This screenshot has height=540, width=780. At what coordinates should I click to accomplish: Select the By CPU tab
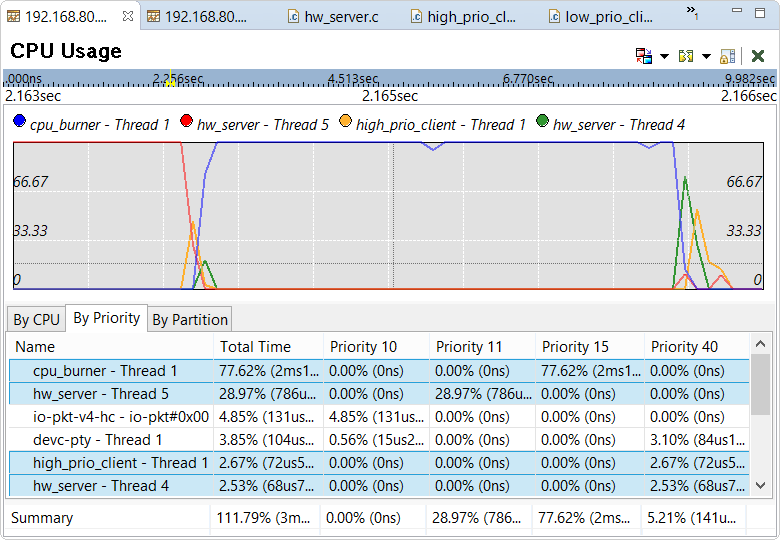pyautogui.click(x=36, y=320)
